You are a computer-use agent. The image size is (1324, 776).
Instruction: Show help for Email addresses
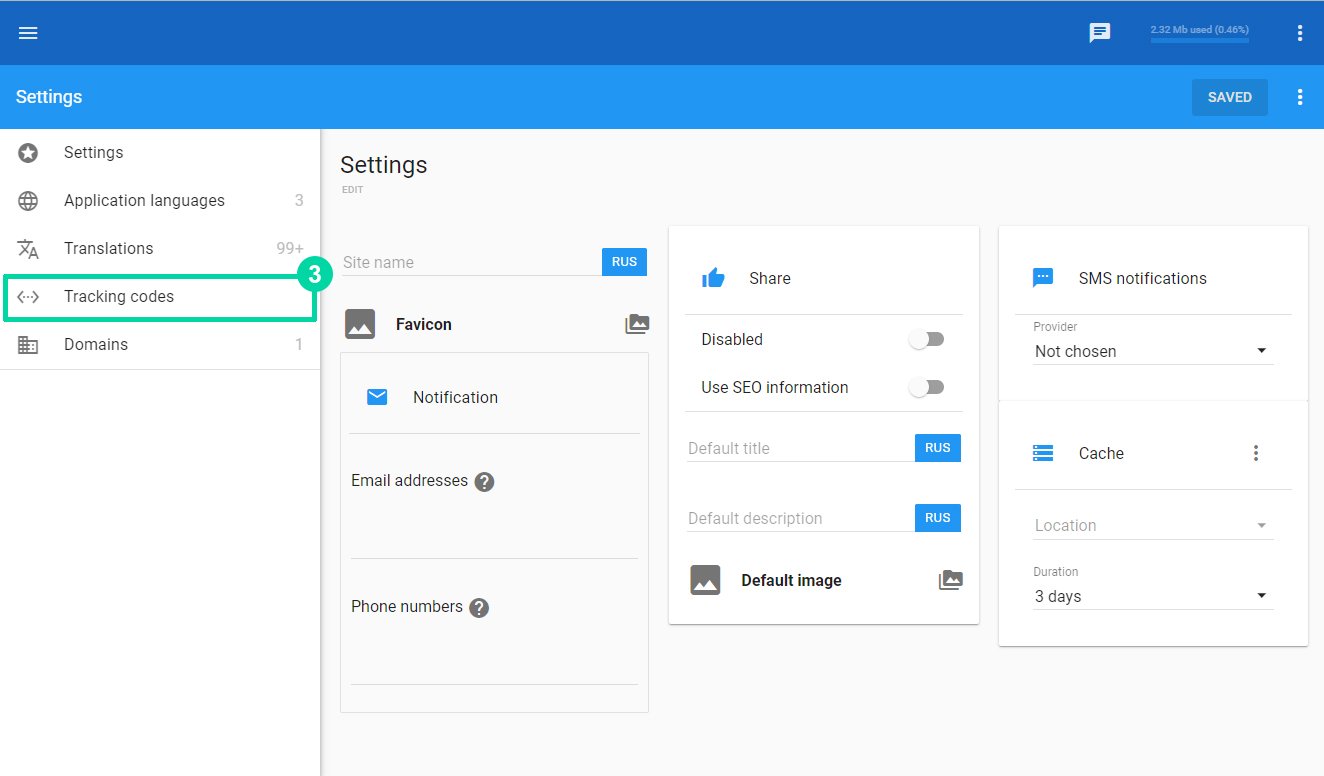[x=484, y=482]
